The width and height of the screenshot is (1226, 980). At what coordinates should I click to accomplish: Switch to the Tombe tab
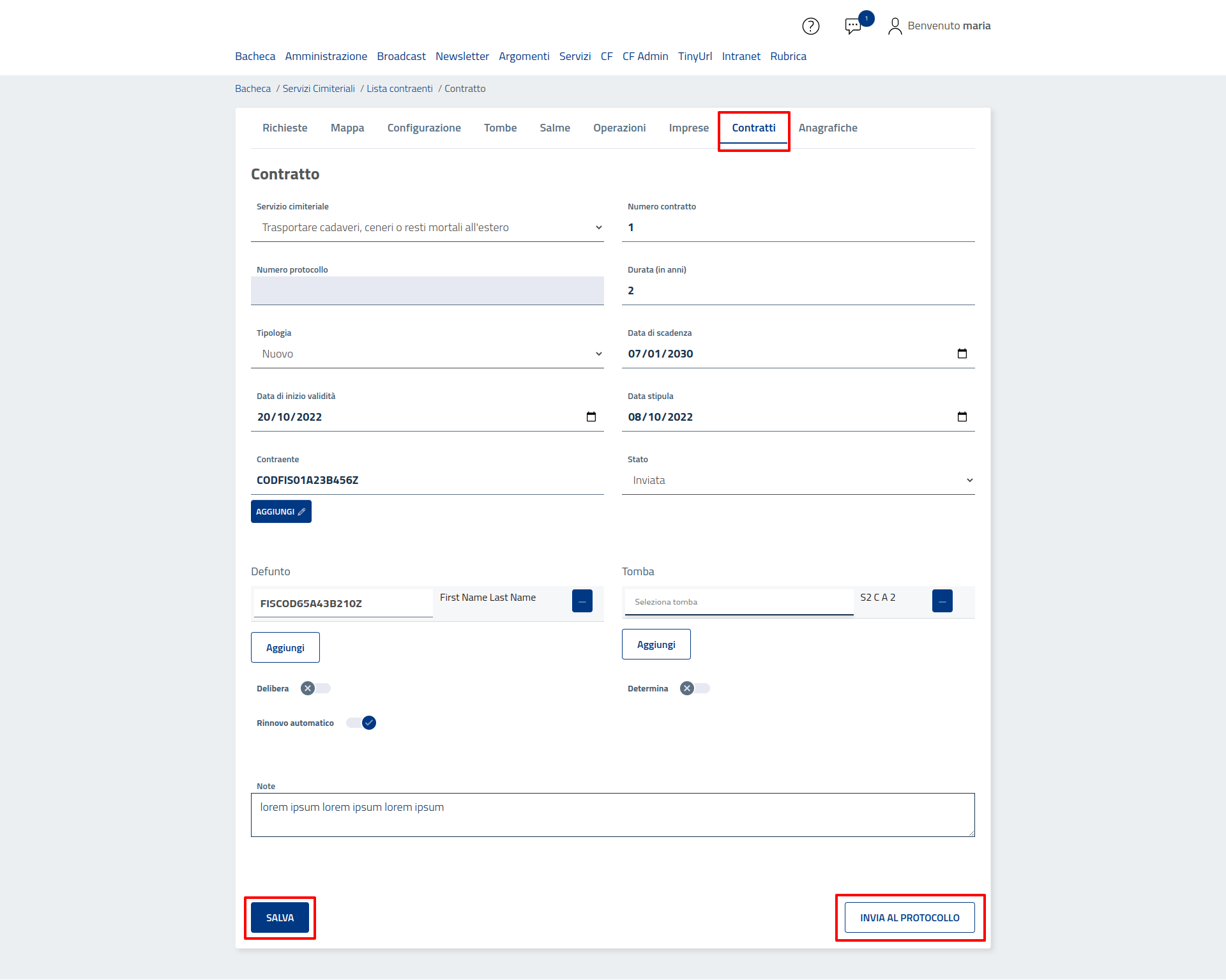(x=500, y=128)
